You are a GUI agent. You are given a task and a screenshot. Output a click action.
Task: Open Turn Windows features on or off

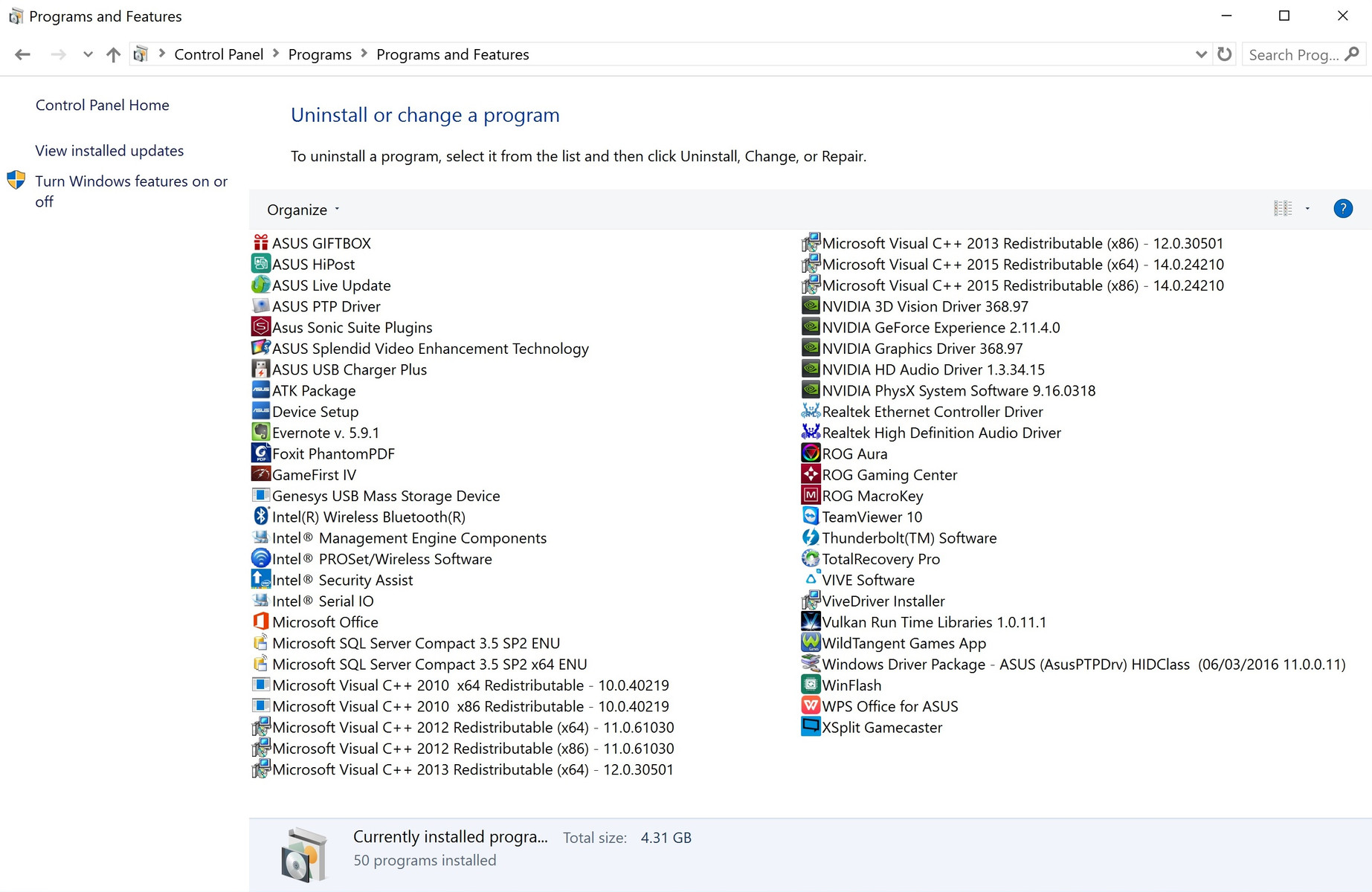point(132,191)
